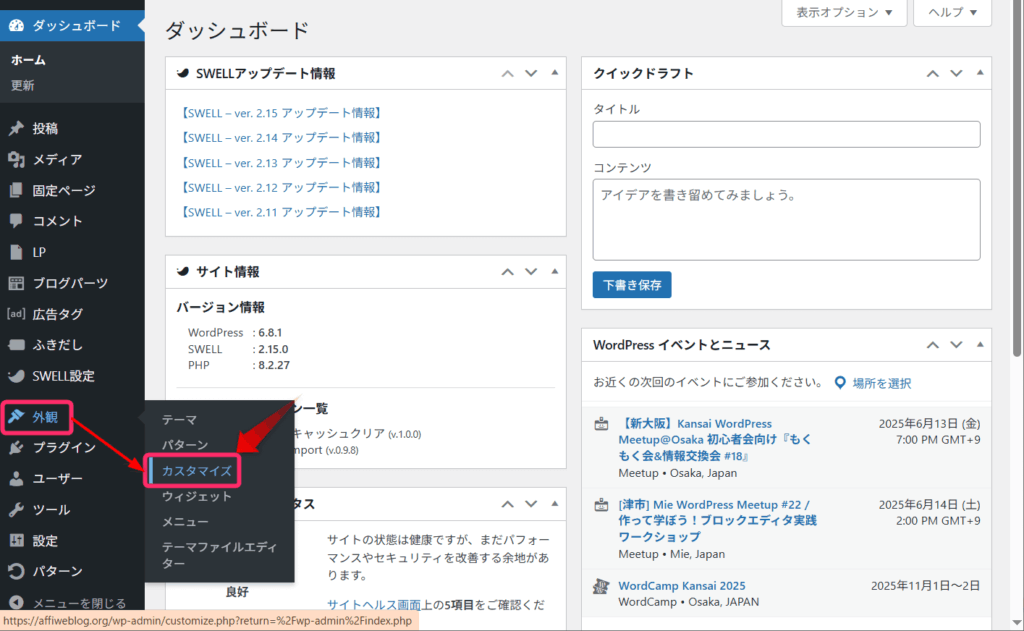Viewport: 1024px width, 631px height.
Task: Click the Dashboard gauge icon in sidebar
Action: coord(16,25)
